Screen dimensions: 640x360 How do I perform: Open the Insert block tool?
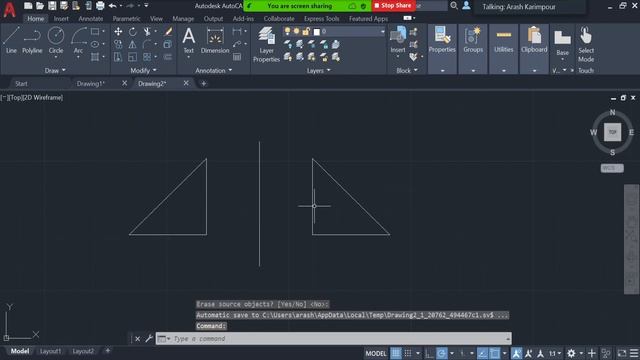coord(398,40)
